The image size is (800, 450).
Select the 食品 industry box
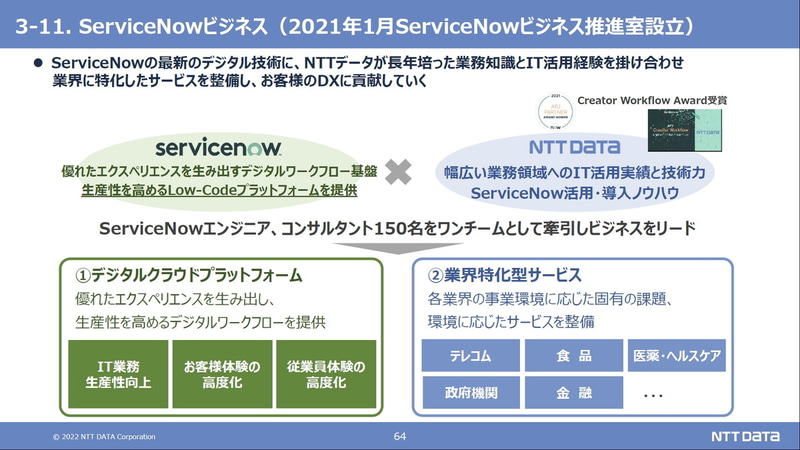[574, 355]
